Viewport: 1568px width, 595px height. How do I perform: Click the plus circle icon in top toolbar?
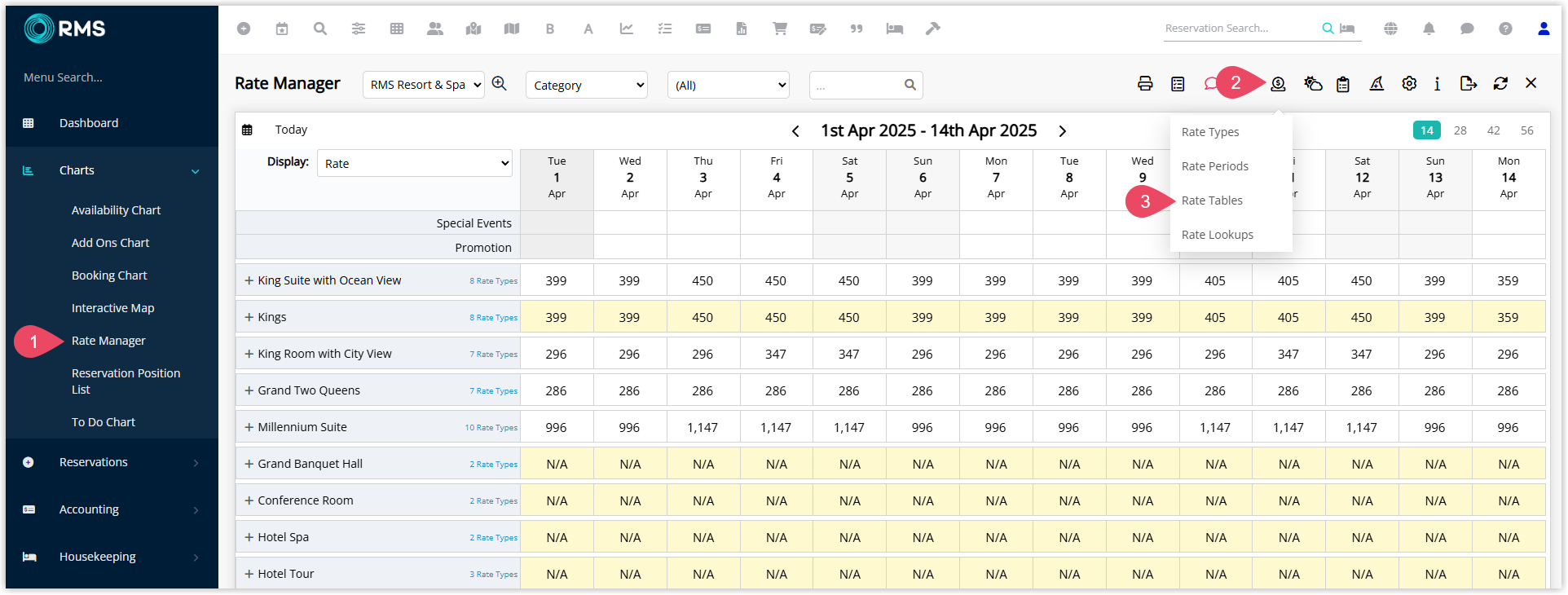244,29
